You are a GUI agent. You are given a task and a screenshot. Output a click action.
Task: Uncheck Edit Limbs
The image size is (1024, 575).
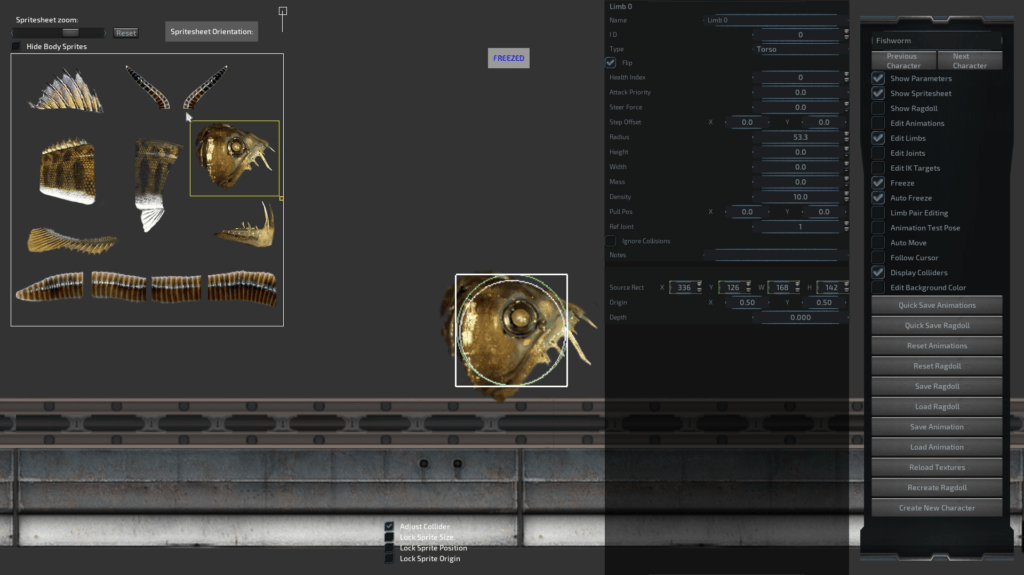(878, 139)
